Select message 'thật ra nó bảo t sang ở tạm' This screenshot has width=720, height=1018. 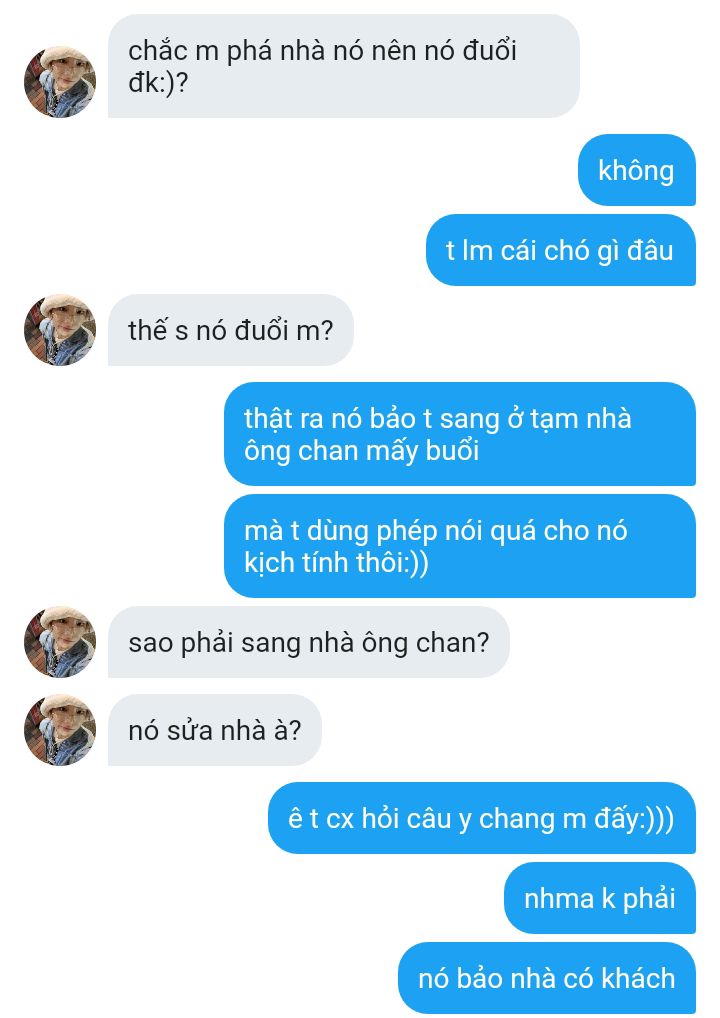(460, 434)
